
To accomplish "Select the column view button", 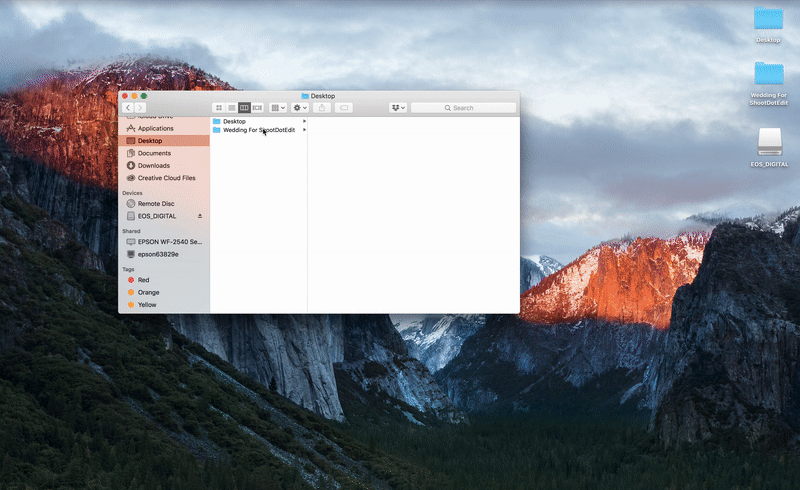I will tap(244, 107).
